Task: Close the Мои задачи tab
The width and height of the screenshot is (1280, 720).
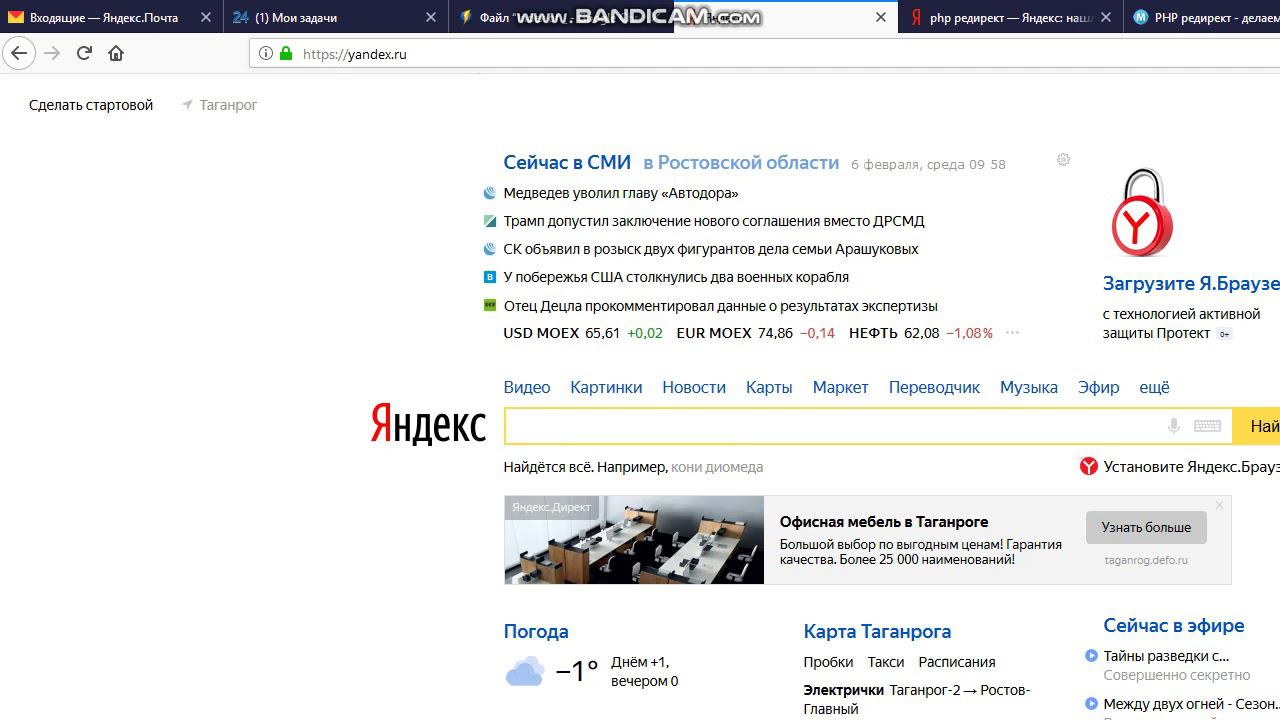Action: (431, 18)
